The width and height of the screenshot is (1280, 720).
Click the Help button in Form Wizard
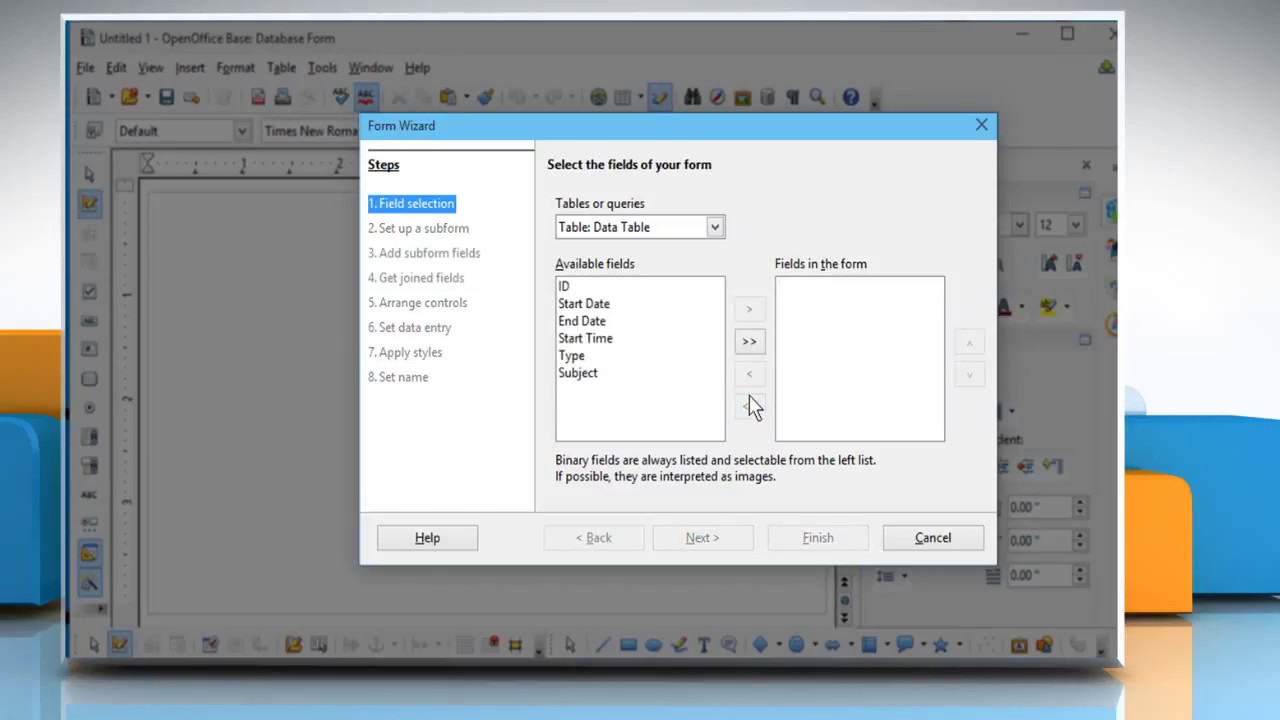point(427,538)
